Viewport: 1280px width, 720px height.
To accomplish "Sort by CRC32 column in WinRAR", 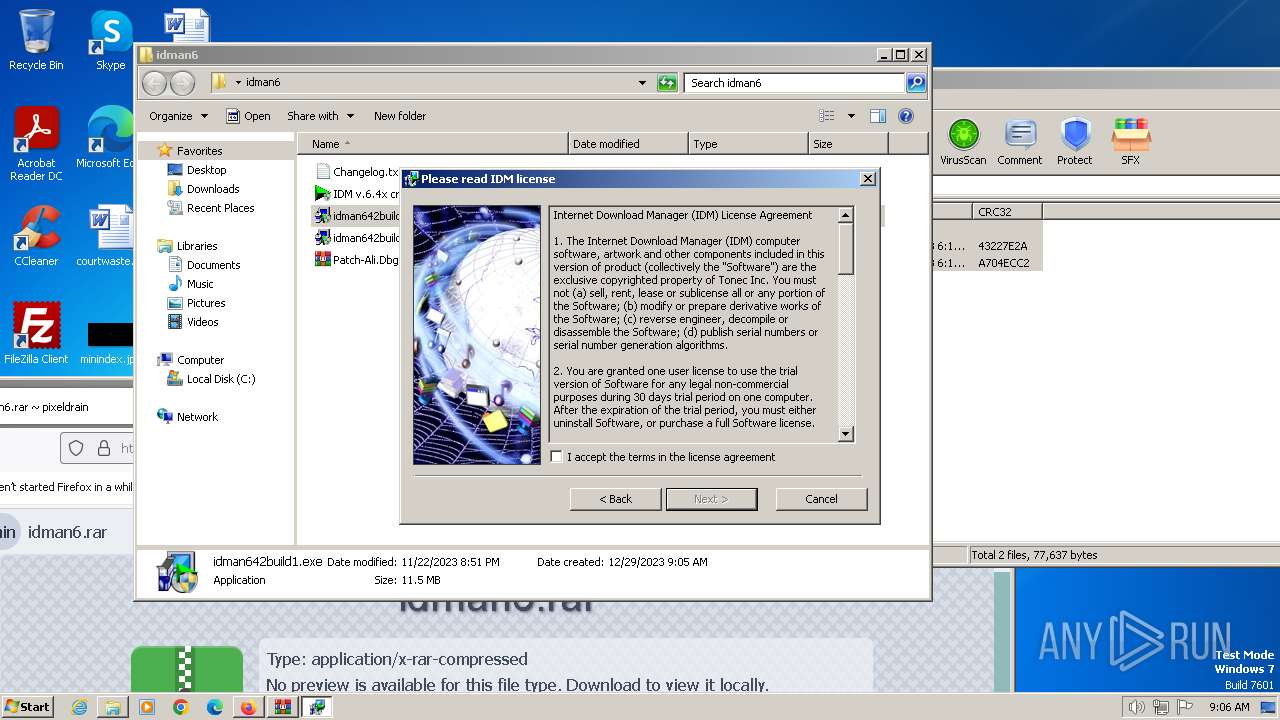I will (x=1006, y=212).
